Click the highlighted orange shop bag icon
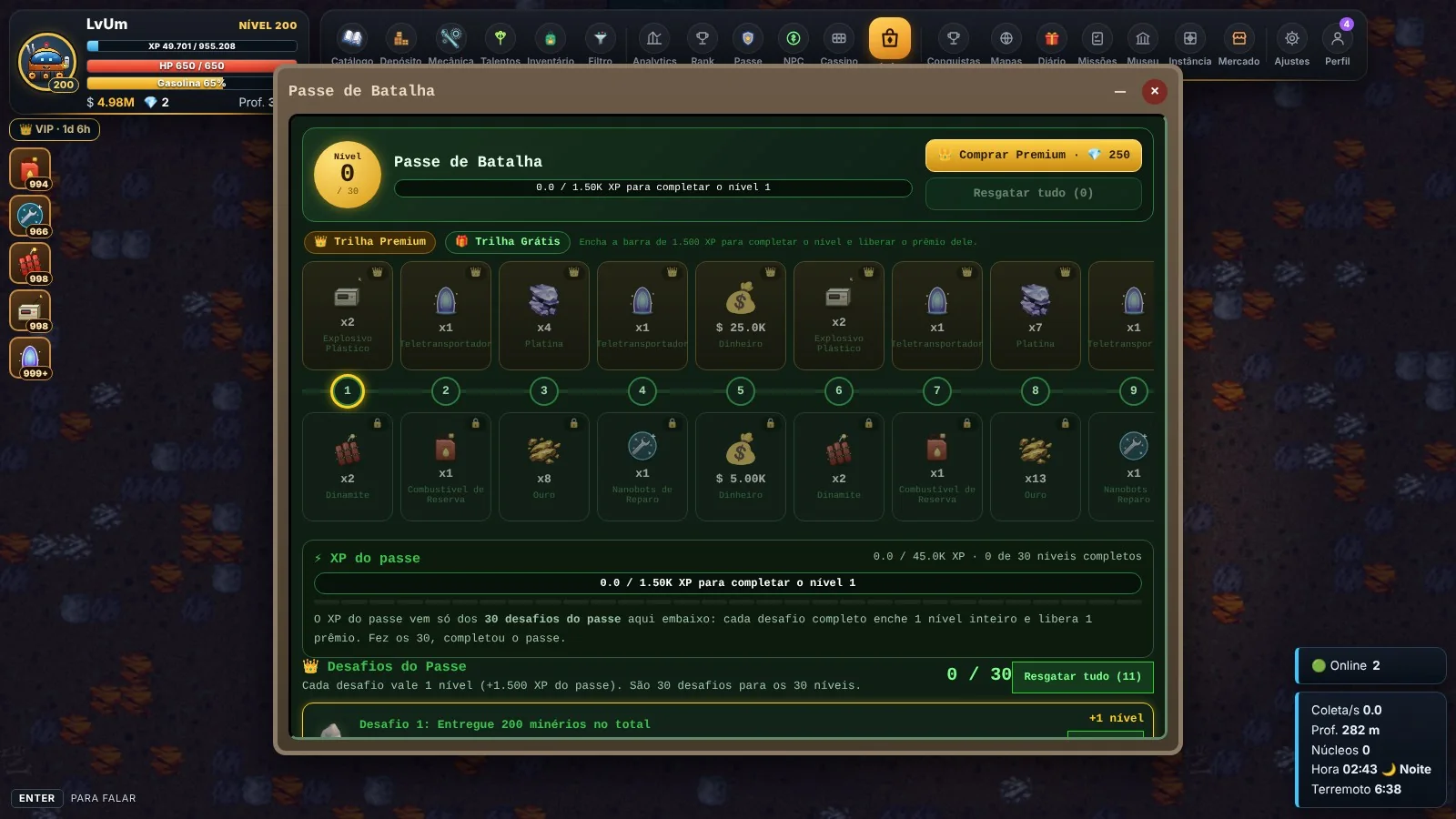 [890, 38]
